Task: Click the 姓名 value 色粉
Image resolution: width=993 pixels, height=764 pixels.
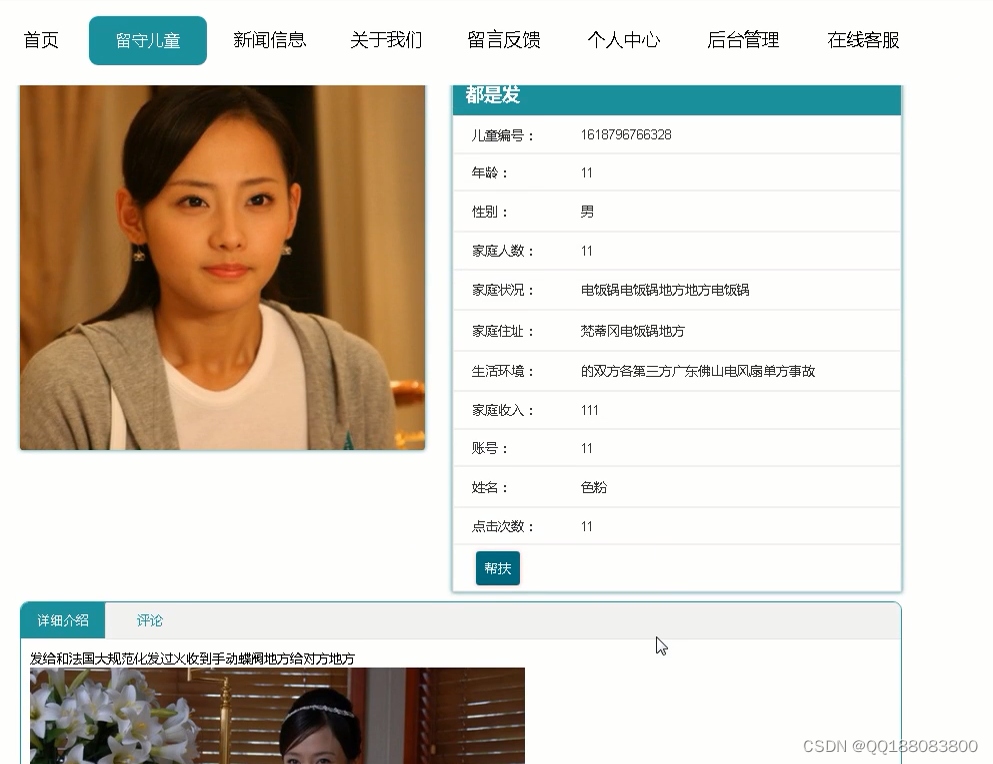Action: coord(593,487)
